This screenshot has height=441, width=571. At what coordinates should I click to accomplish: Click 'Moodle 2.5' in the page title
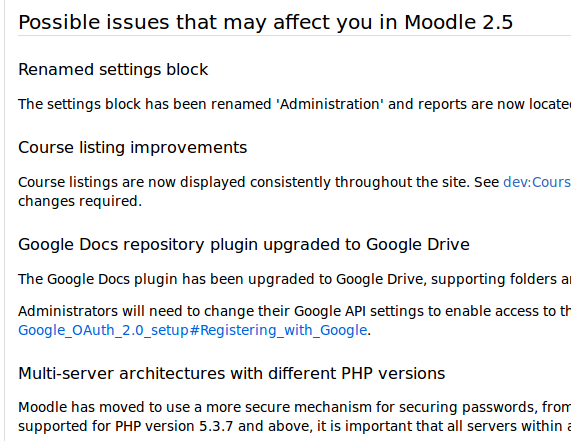pos(458,22)
